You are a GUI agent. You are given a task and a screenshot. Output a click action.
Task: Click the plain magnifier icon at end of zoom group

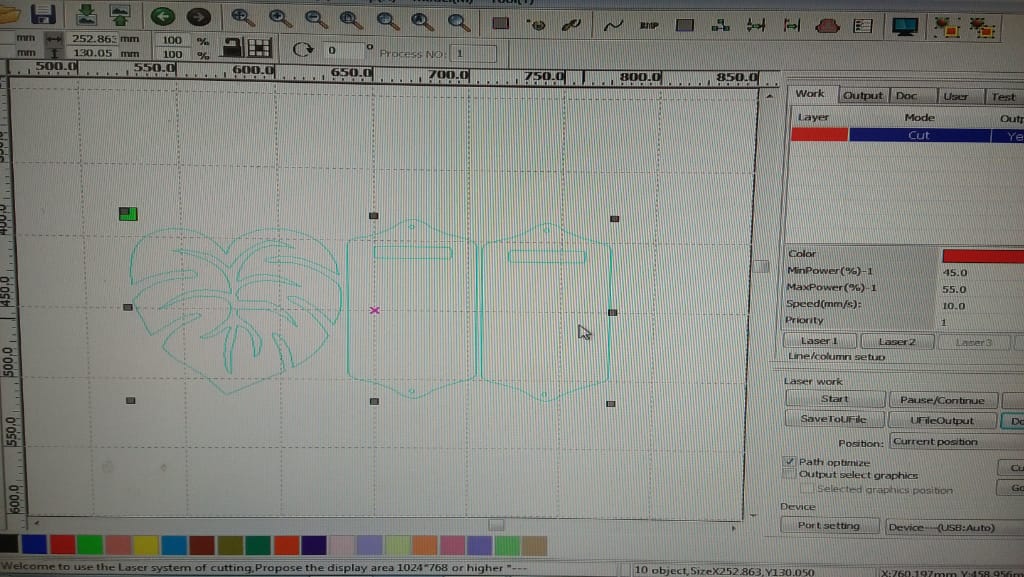click(459, 22)
